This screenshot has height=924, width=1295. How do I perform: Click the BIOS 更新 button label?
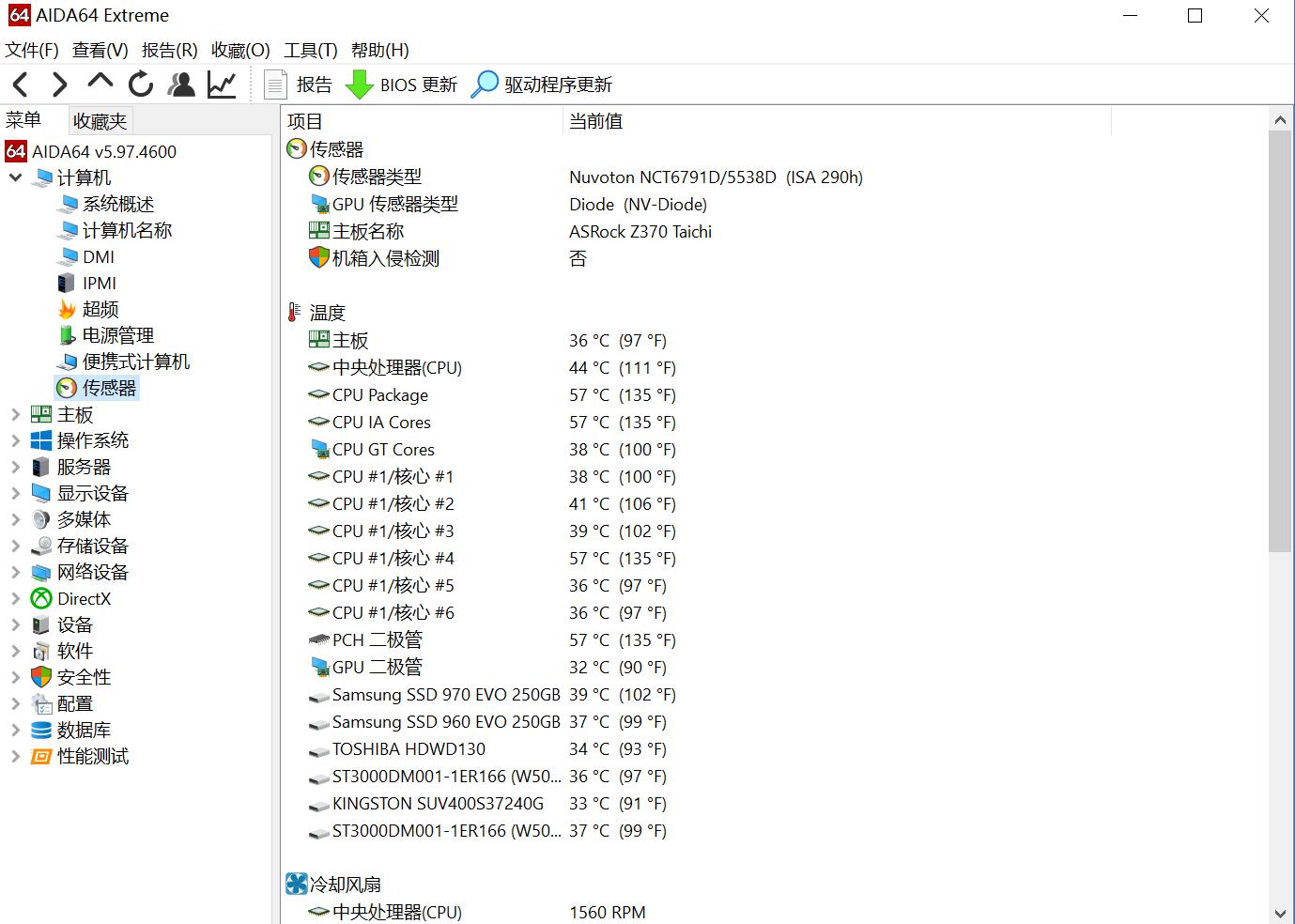click(419, 85)
